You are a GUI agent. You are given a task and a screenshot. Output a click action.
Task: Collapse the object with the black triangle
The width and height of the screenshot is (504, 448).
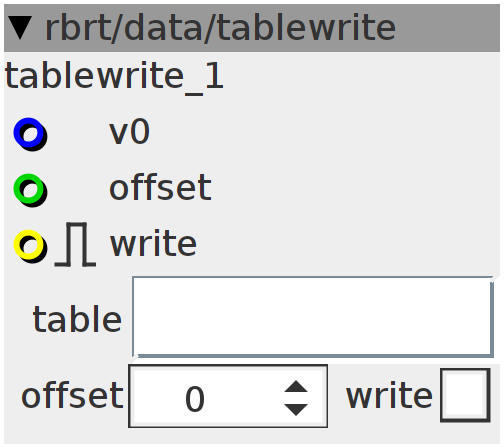(x=20, y=28)
